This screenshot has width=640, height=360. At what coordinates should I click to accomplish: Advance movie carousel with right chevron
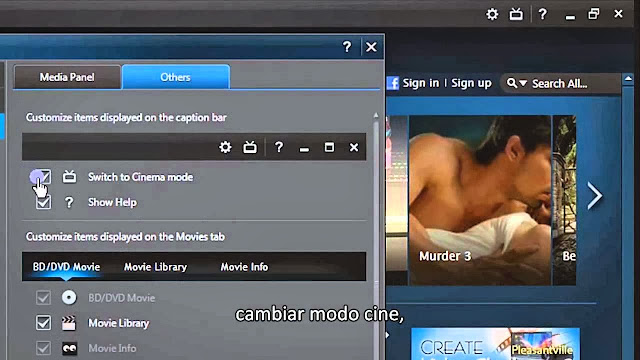[595, 196]
